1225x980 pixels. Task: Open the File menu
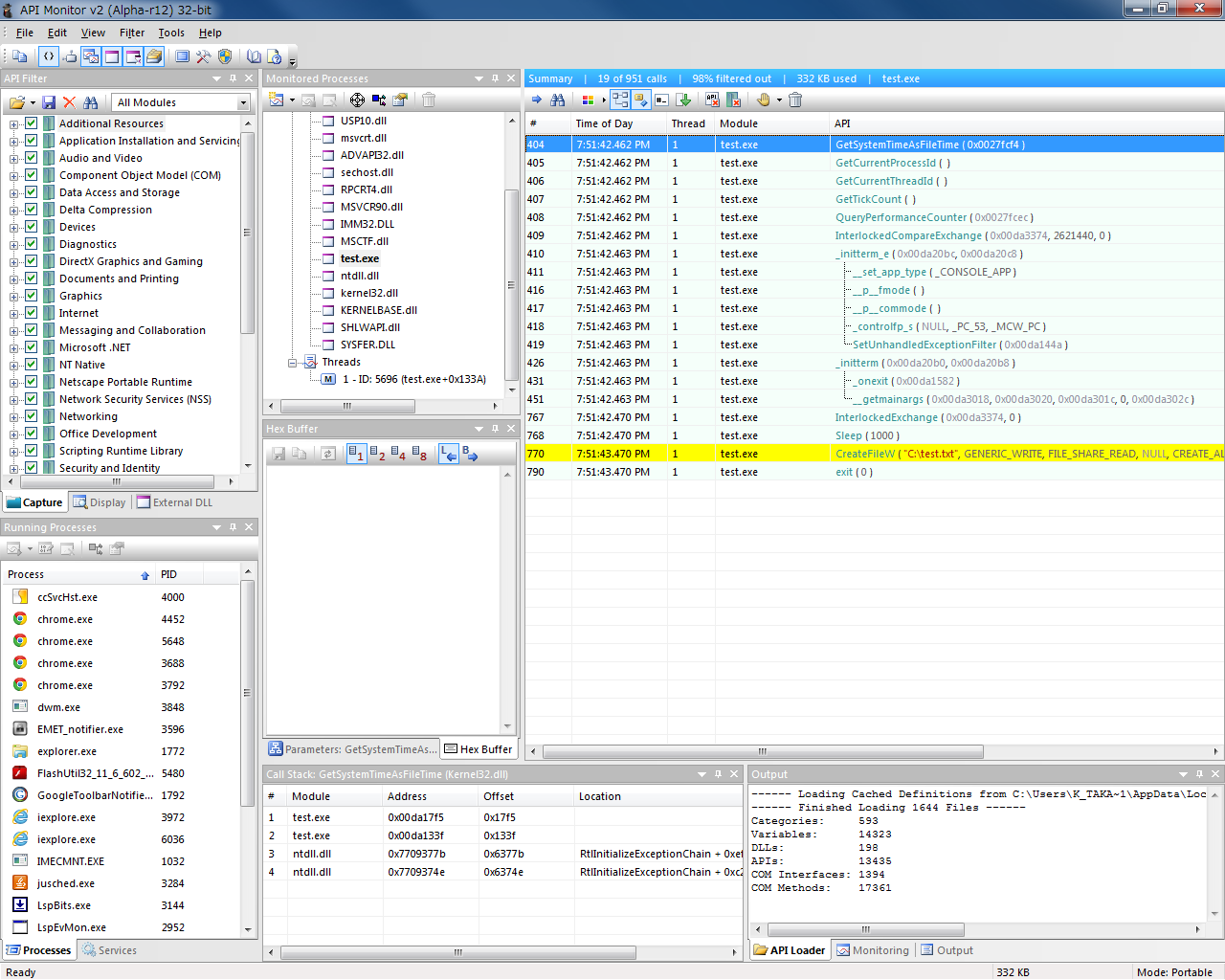[25, 33]
